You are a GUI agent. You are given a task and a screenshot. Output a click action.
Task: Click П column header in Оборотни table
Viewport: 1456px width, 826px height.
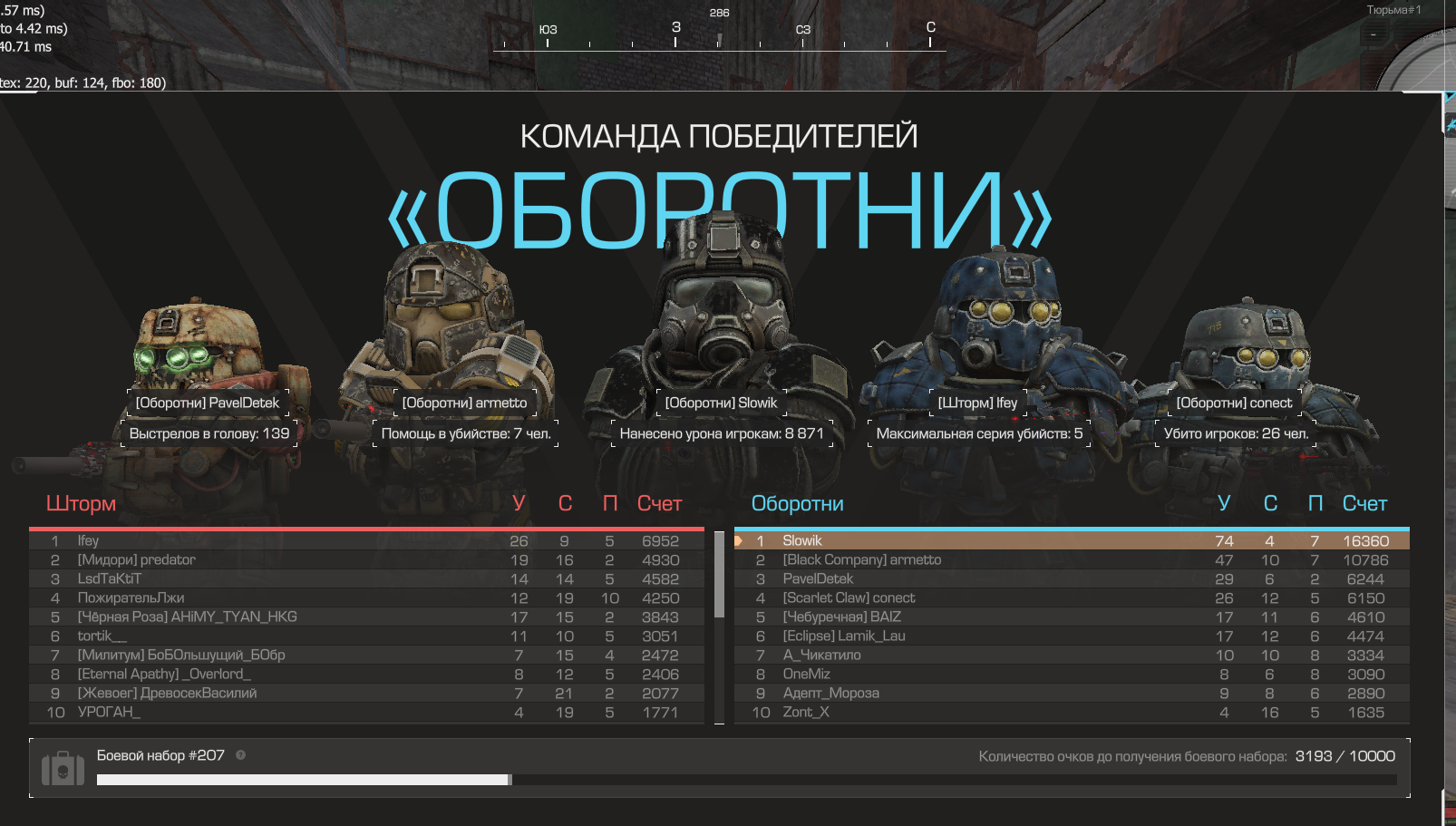(1315, 504)
